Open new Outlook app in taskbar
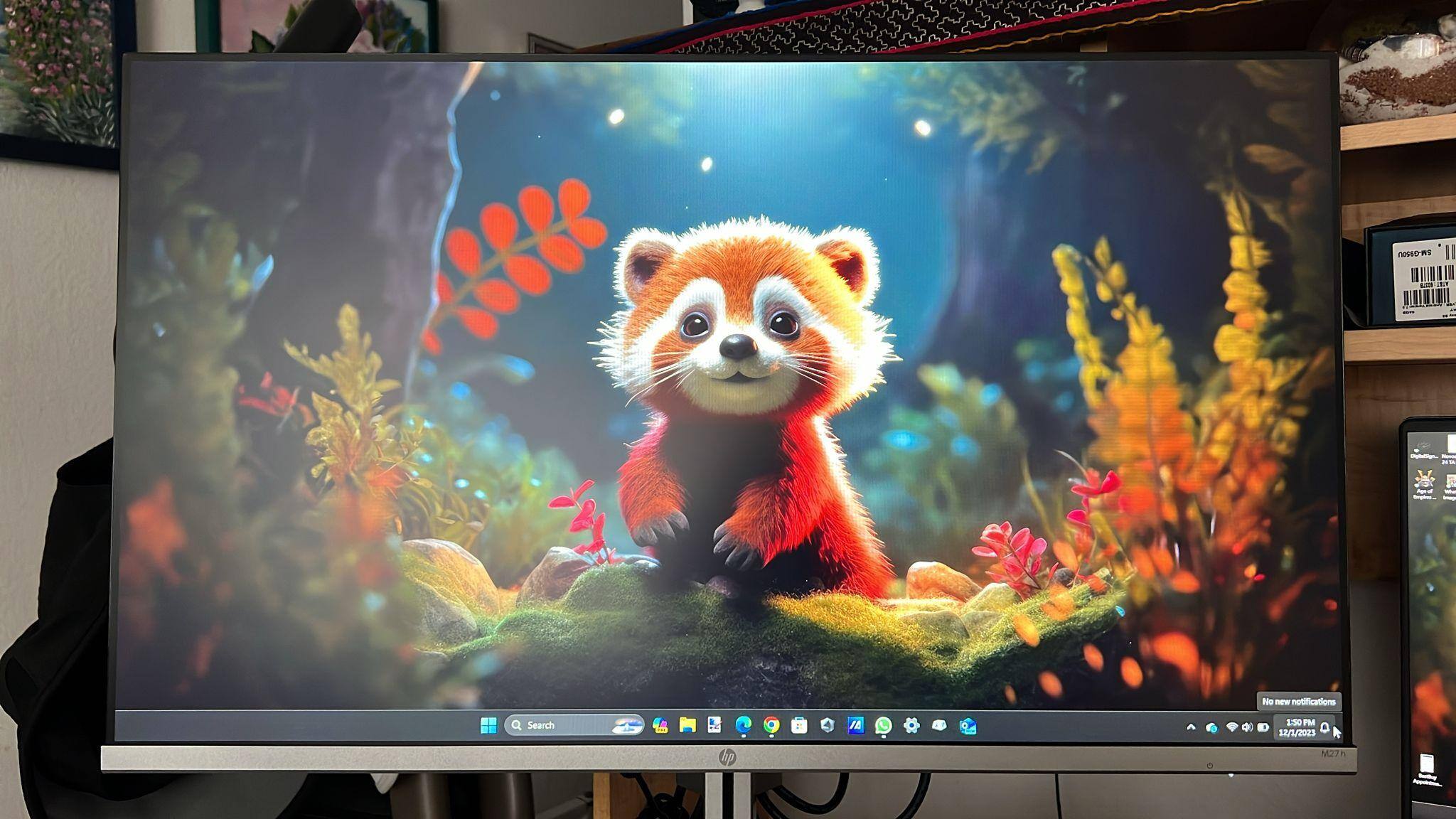 coord(968,726)
